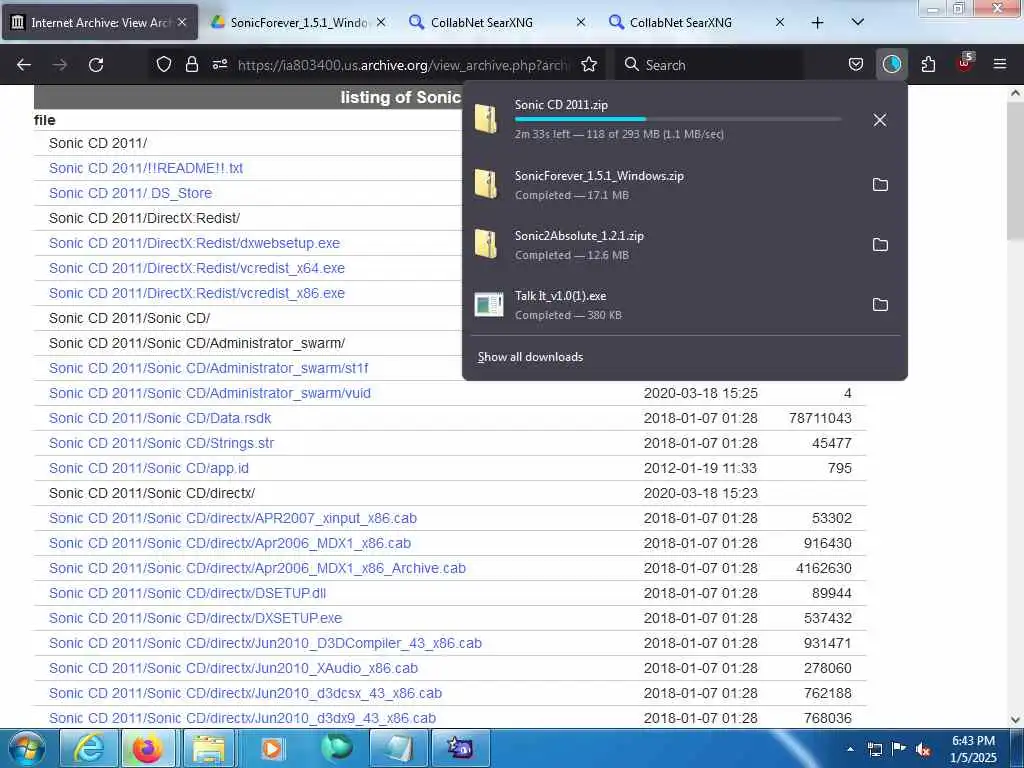The image size is (1024, 768).
Task: Open the .DS_Store file link
Action: 131,193
